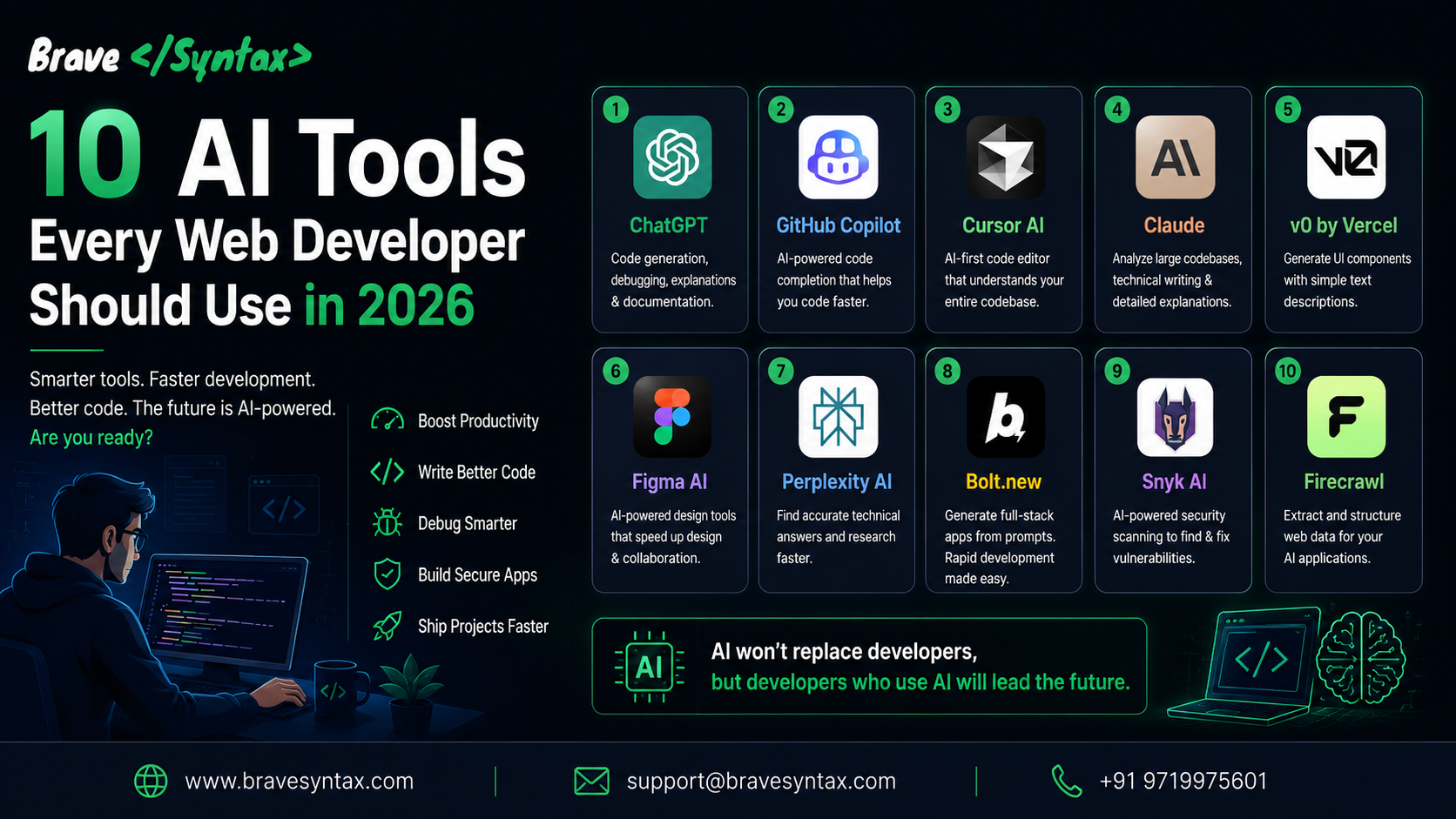Click the Figma AI title text
The width and height of the screenshot is (1456, 819).
click(670, 481)
